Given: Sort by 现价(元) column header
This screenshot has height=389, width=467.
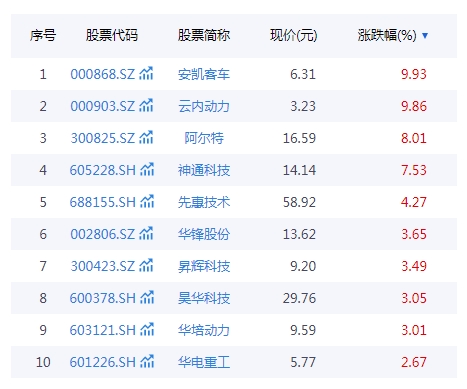Looking at the screenshot, I should coord(294,35).
